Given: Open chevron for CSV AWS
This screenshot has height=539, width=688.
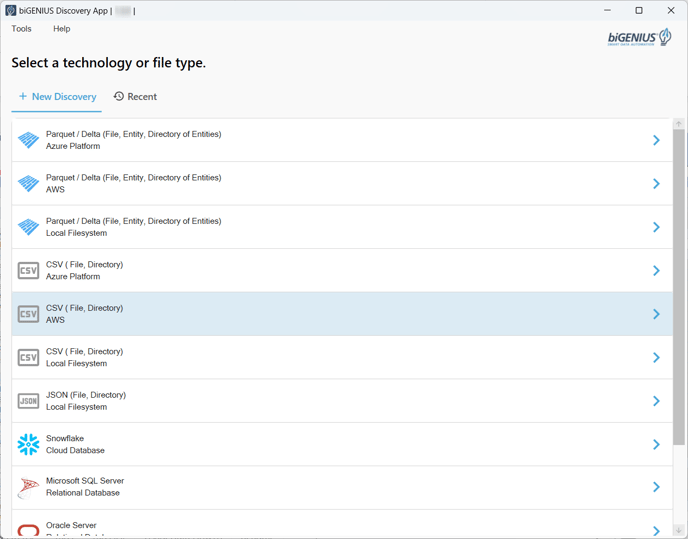Looking at the screenshot, I should pyautogui.click(x=656, y=314).
